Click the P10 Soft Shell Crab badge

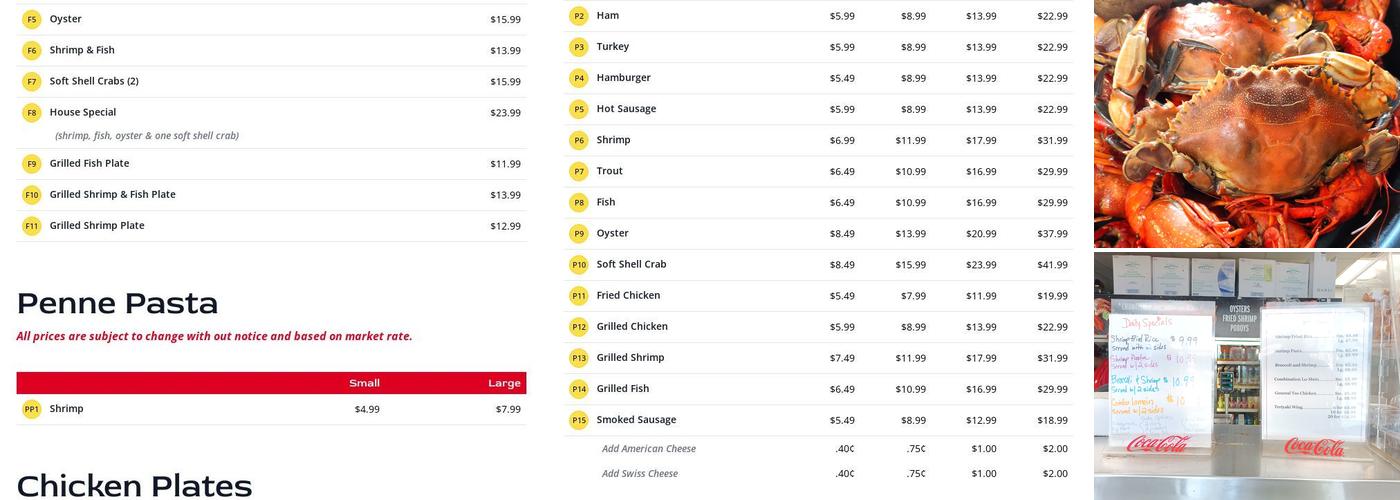point(579,265)
